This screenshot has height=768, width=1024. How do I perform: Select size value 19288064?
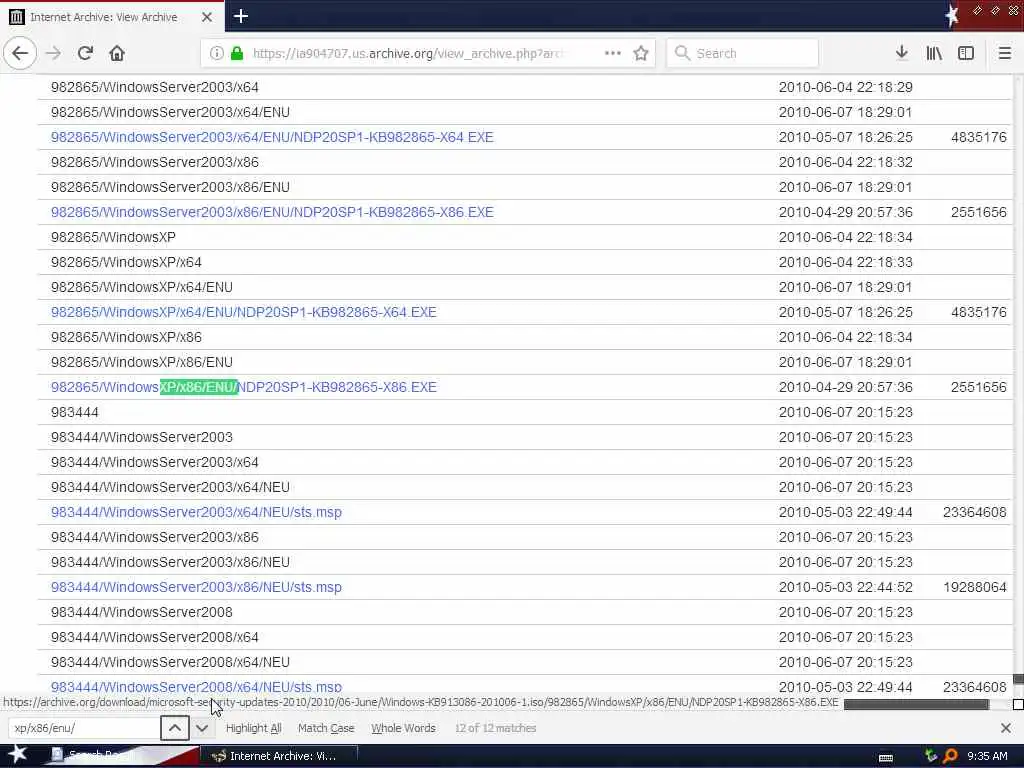point(974,587)
